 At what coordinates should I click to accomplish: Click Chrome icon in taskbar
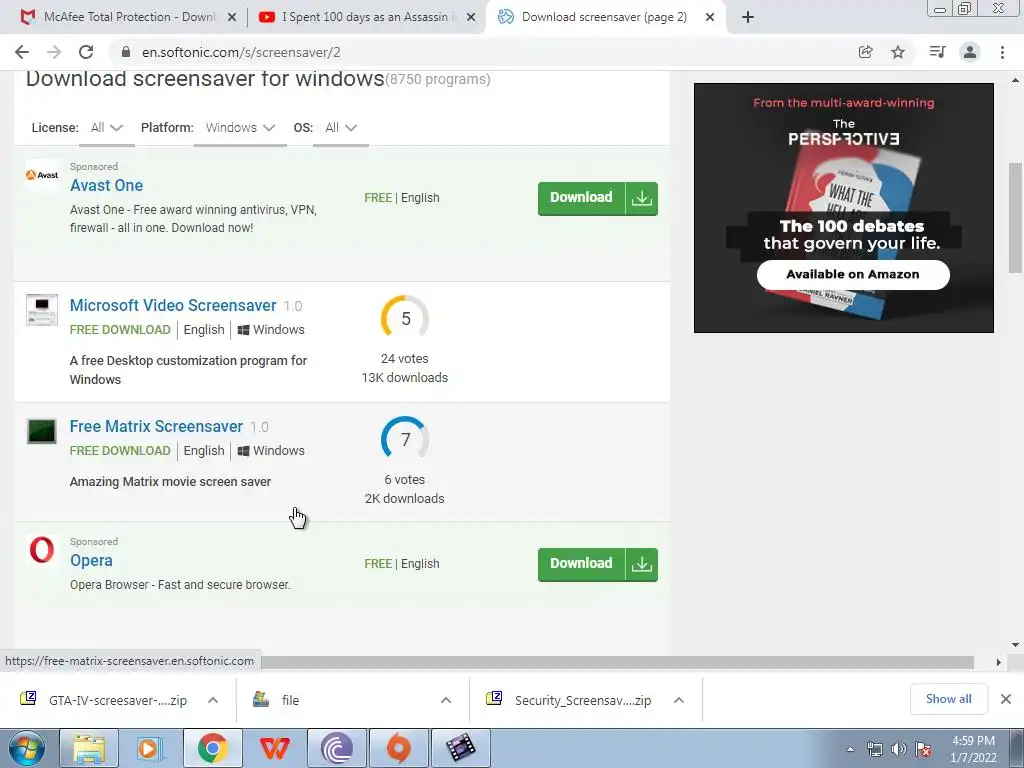(x=212, y=748)
